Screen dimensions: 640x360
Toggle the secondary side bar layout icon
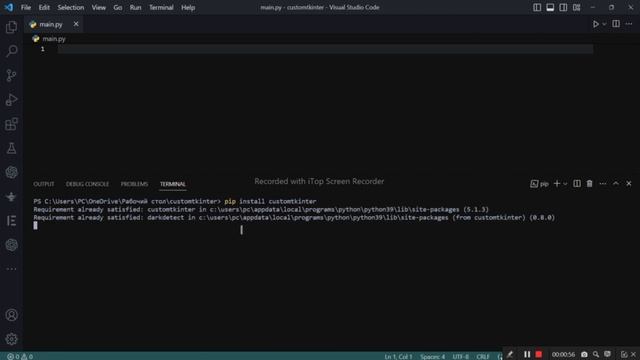(x=563, y=7)
